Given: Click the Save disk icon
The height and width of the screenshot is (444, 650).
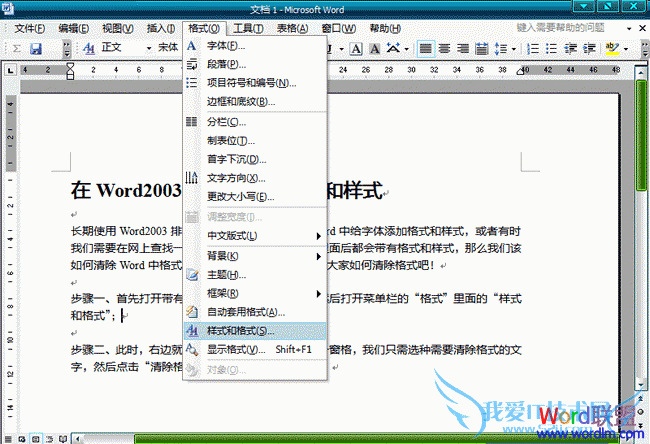Looking at the screenshot, I should pos(36,49).
